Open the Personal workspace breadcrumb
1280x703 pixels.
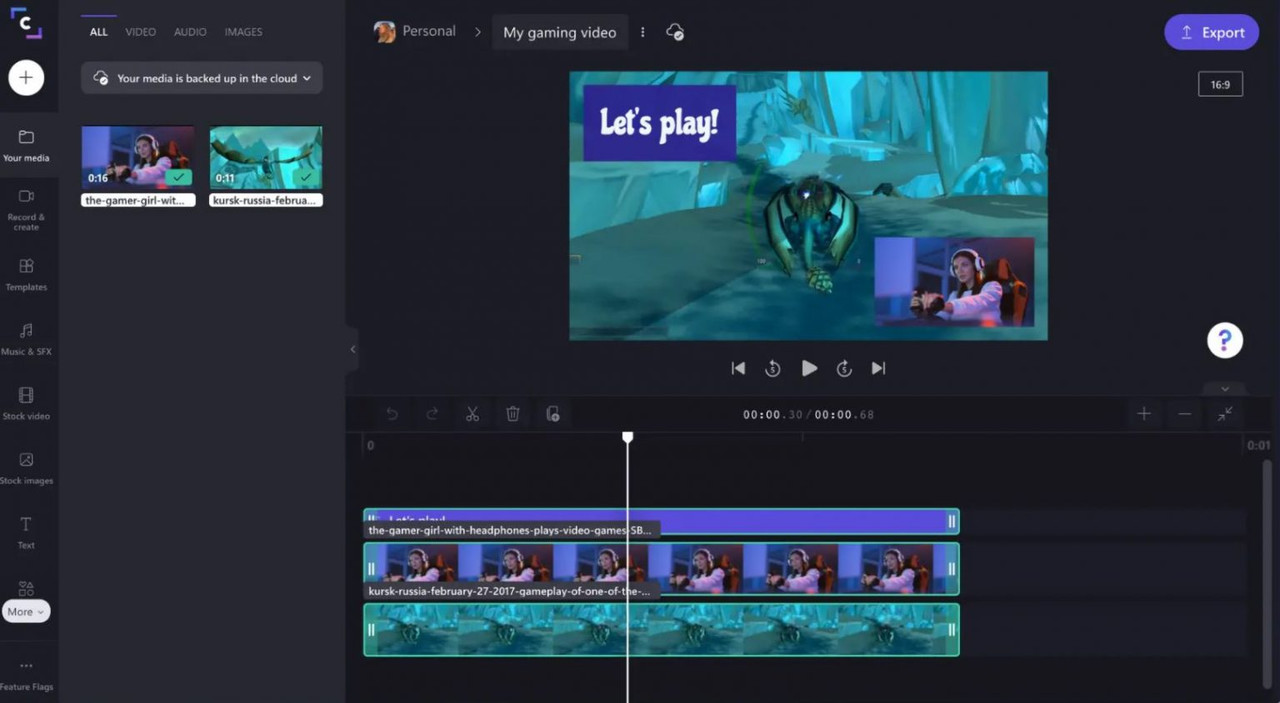[415, 32]
